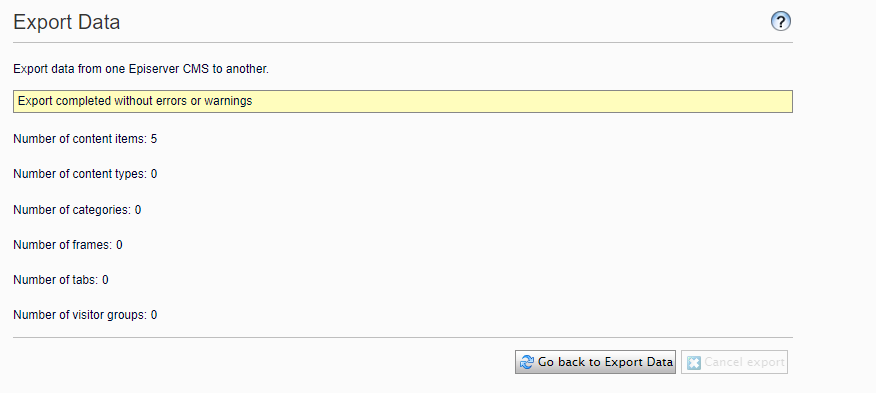
Task: Go back to Export Data via button label
Action: (x=605, y=362)
